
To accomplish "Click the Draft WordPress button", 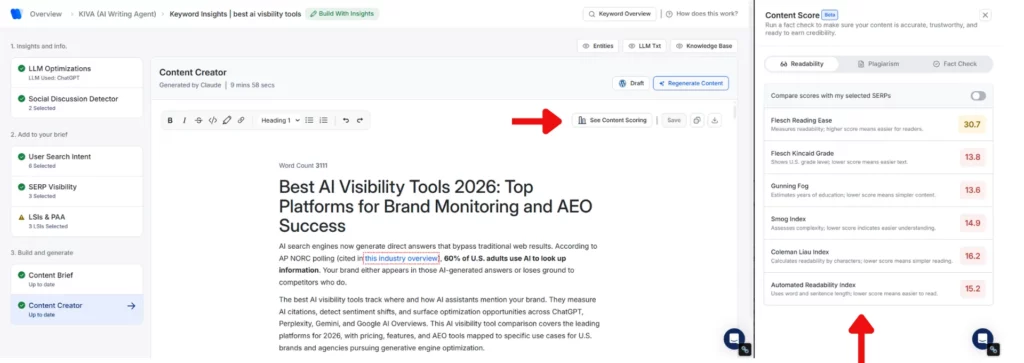I will 632,84.
